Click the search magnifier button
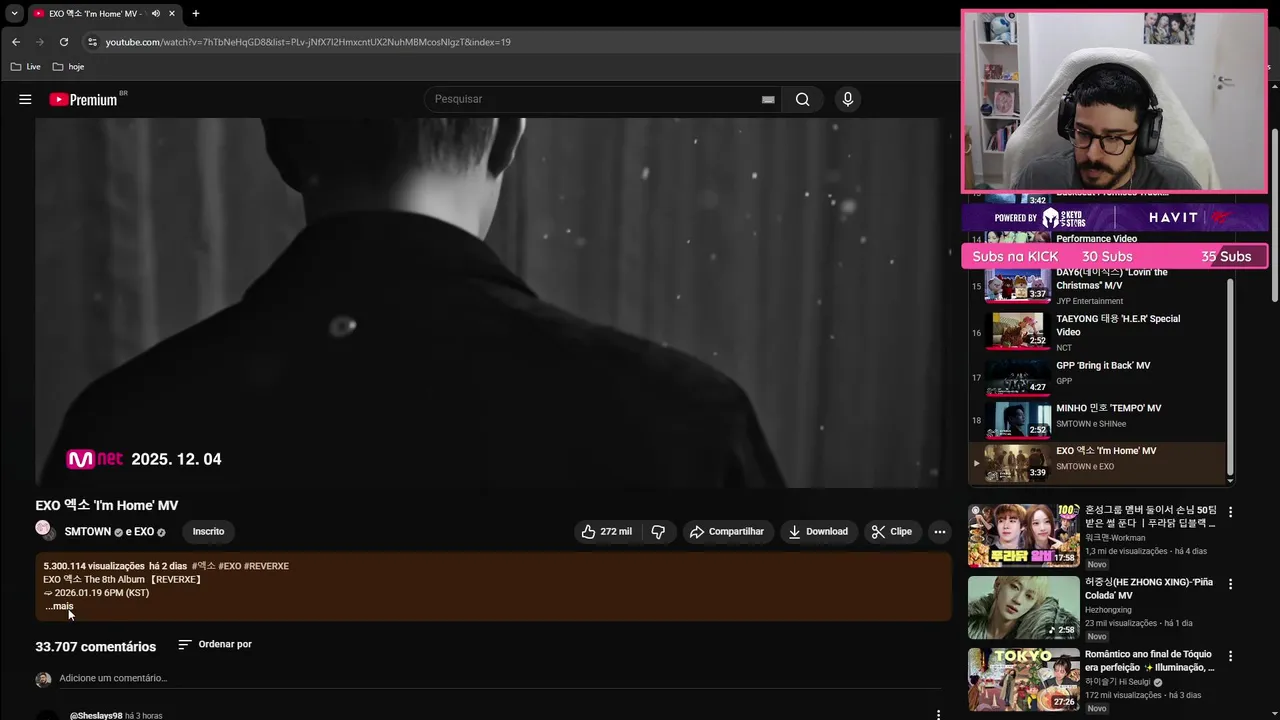The height and width of the screenshot is (720, 1280). click(802, 99)
